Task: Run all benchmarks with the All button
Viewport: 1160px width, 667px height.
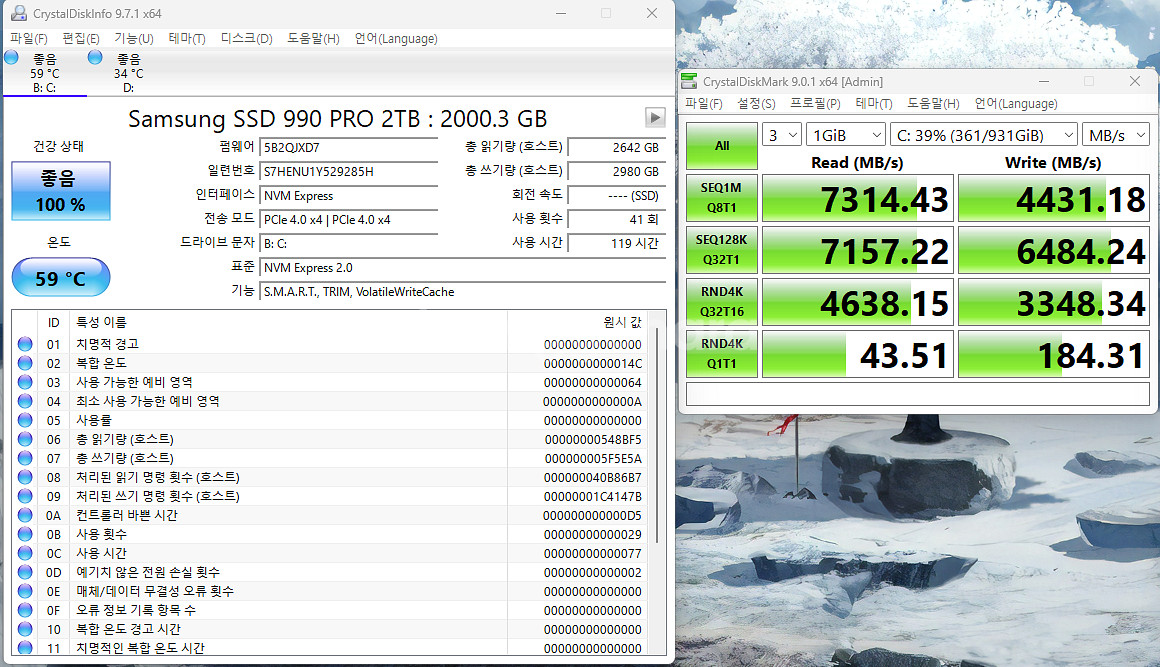Action: pos(721,145)
